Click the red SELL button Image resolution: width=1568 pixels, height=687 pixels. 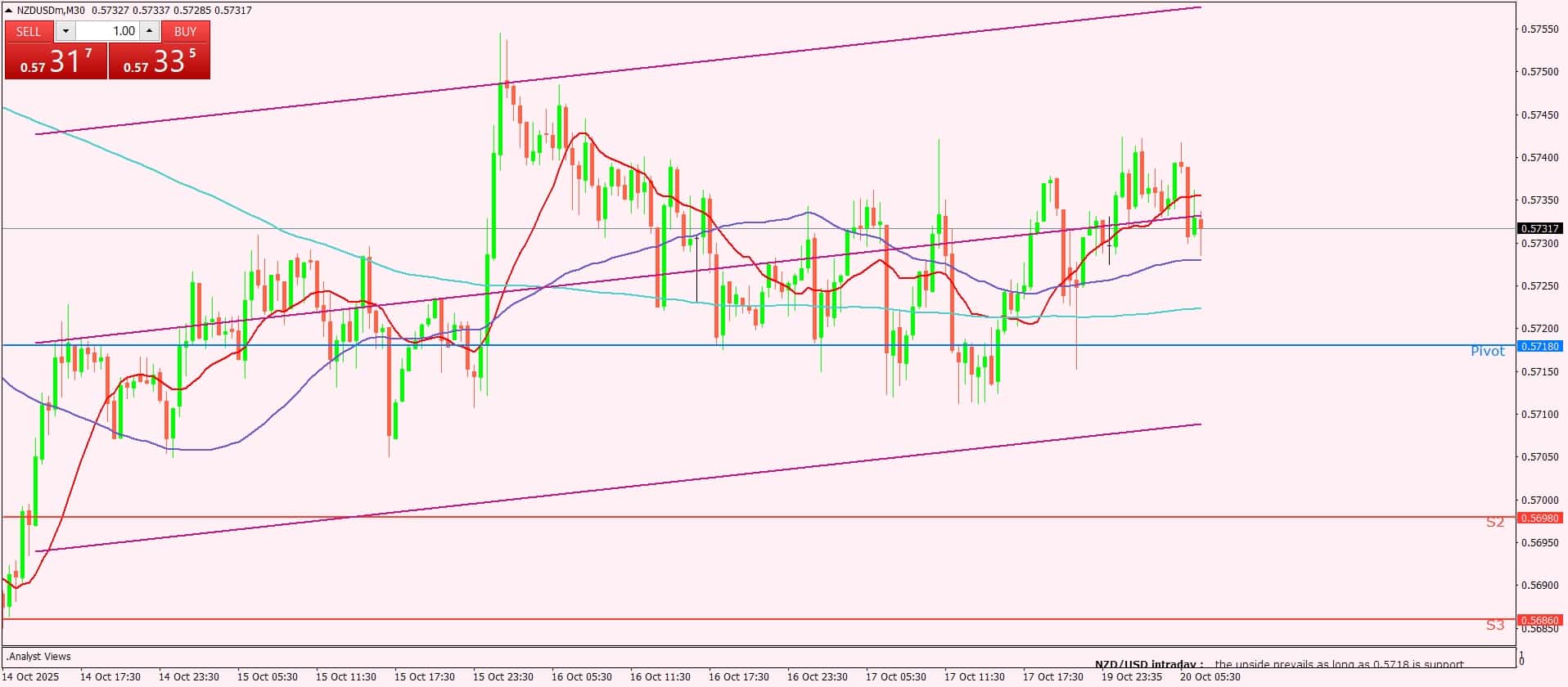tap(29, 31)
